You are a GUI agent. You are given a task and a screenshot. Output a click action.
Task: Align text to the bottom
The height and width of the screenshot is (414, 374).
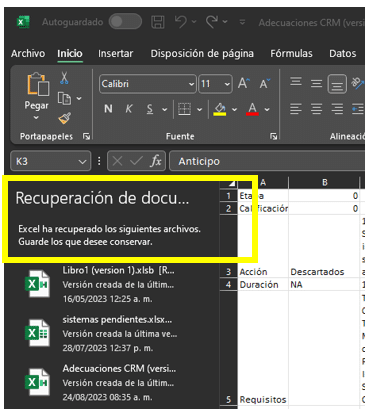point(337,84)
